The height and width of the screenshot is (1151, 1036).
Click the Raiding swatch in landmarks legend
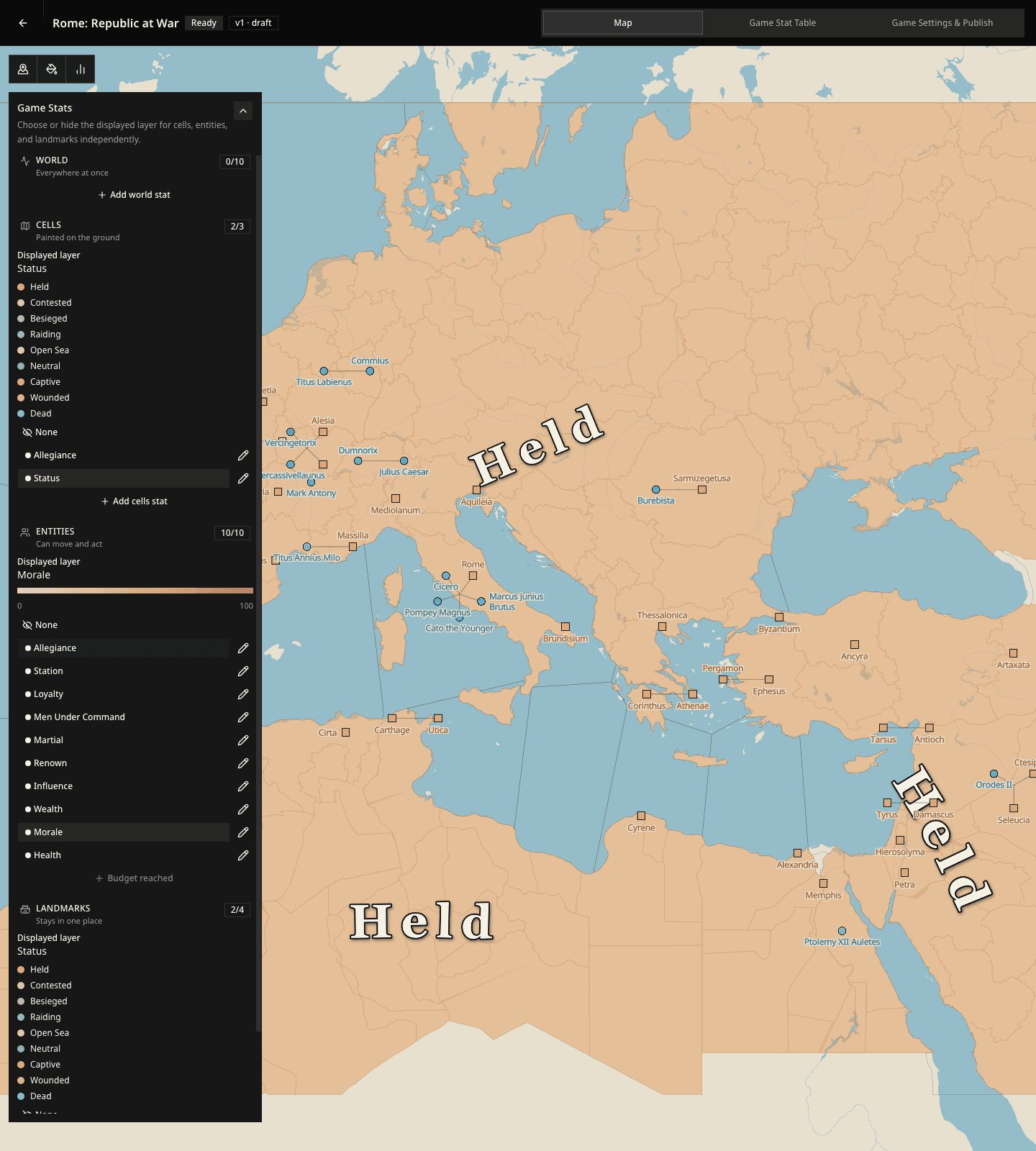21,1017
